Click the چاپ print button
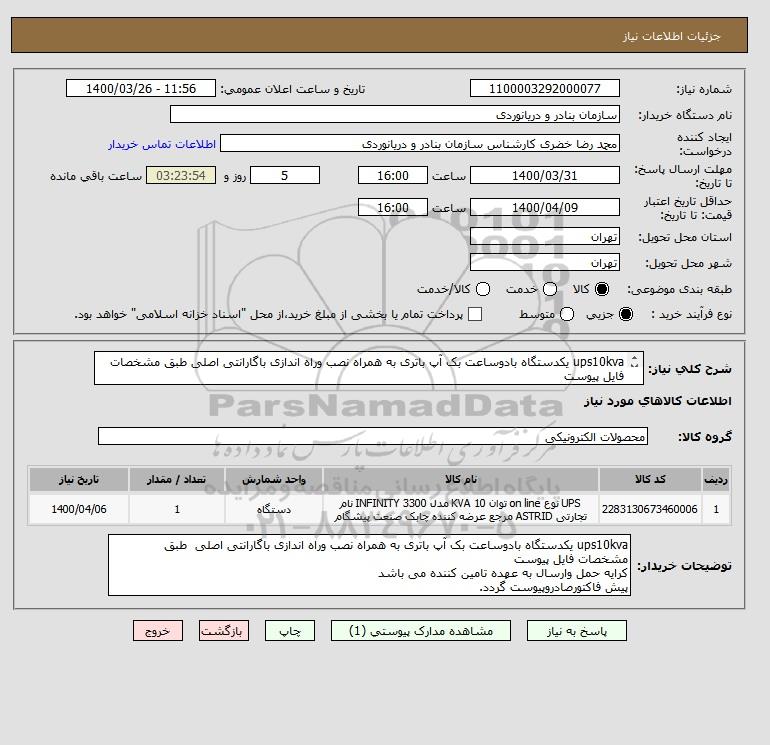 (290, 631)
